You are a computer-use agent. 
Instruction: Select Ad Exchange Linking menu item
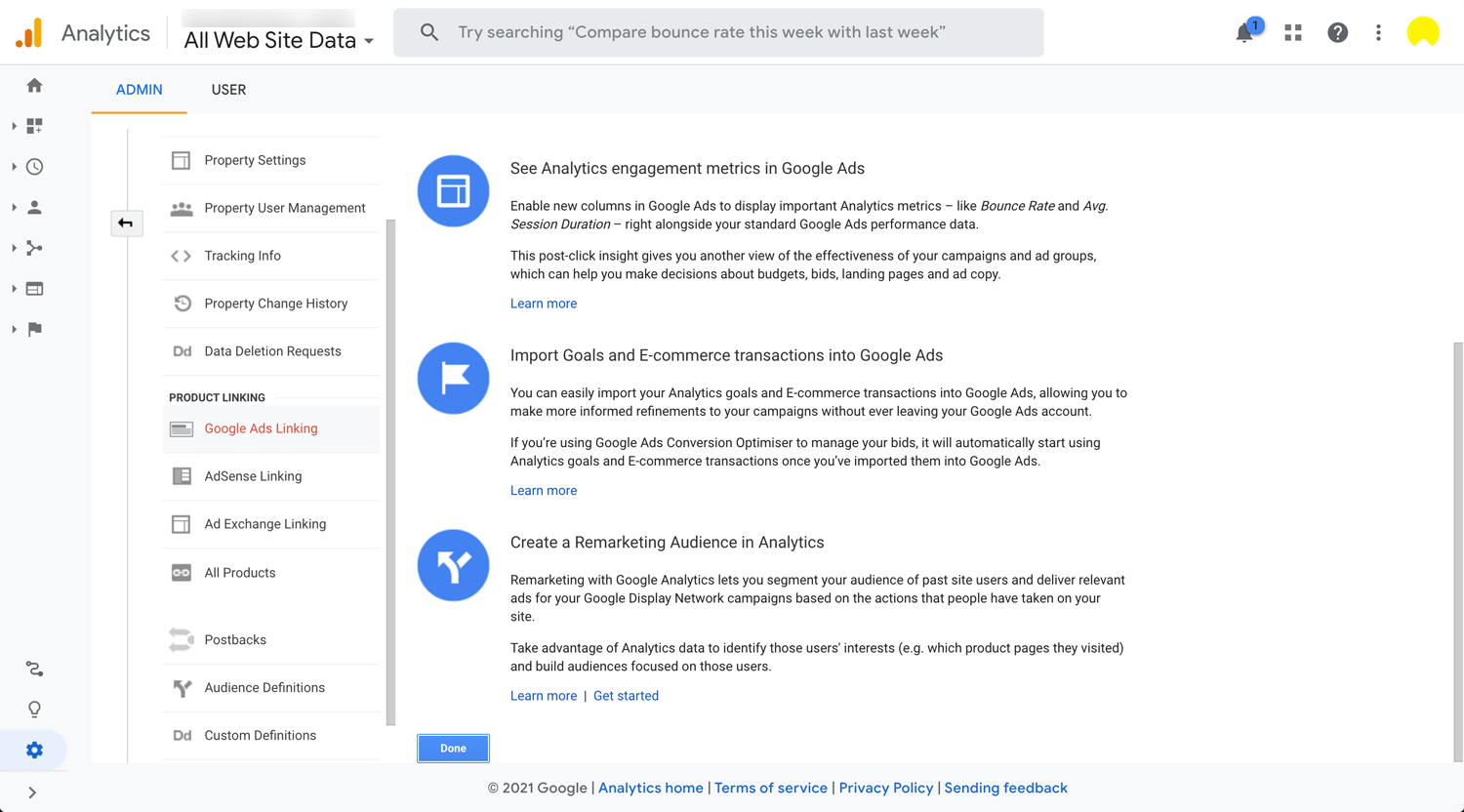(271, 524)
